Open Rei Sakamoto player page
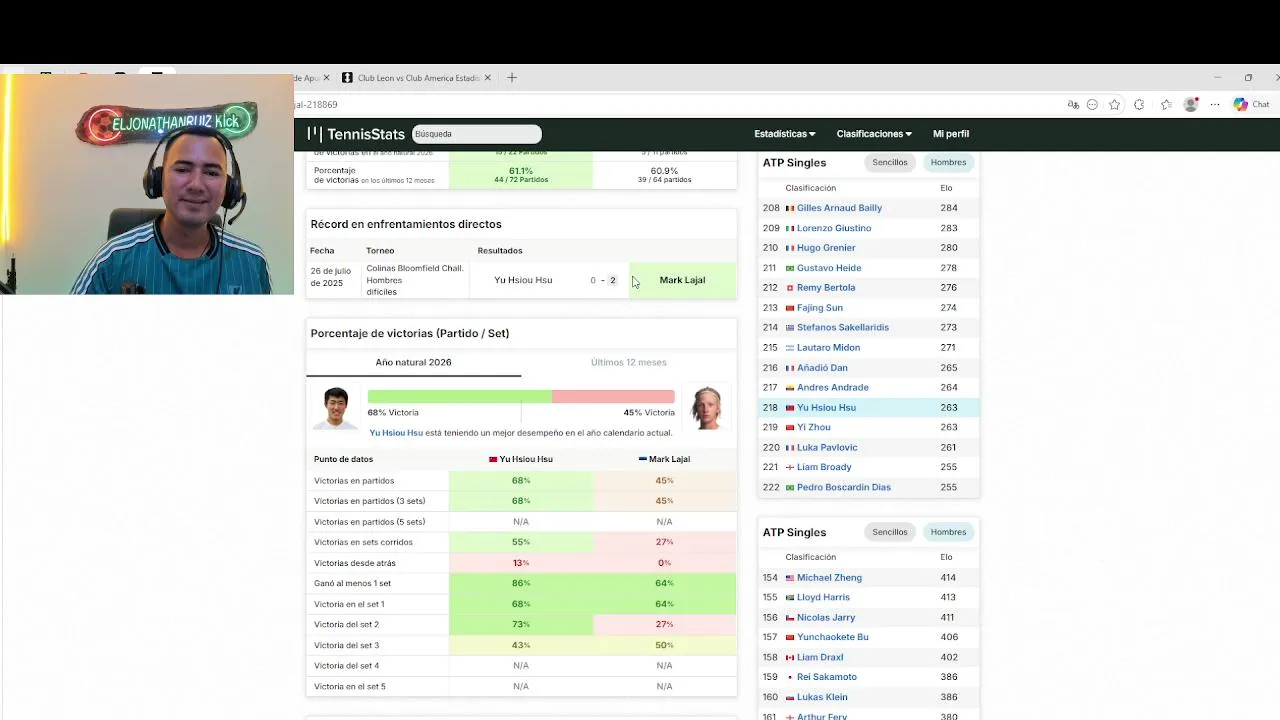Screen dimensions: 1280x720 (x=827, y=677)
